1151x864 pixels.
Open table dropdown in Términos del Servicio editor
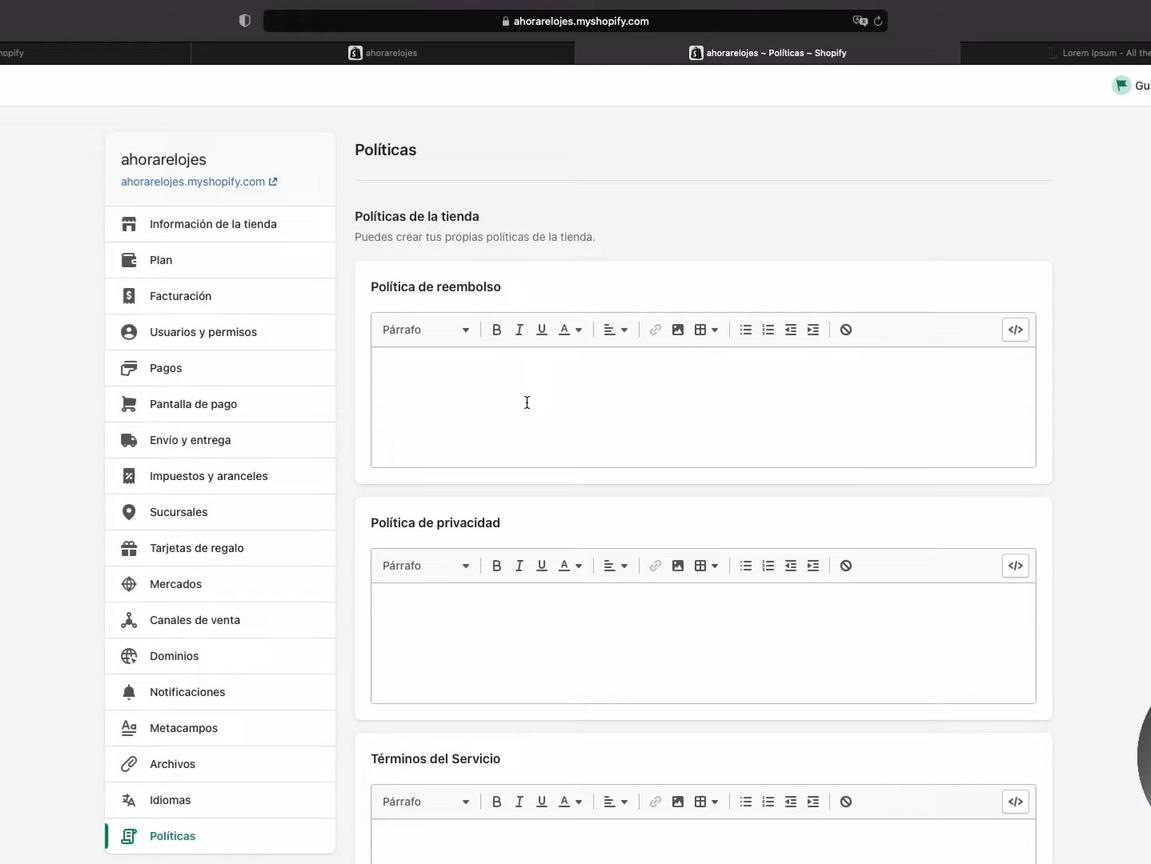pyautogui.click(x=706, y=802)
